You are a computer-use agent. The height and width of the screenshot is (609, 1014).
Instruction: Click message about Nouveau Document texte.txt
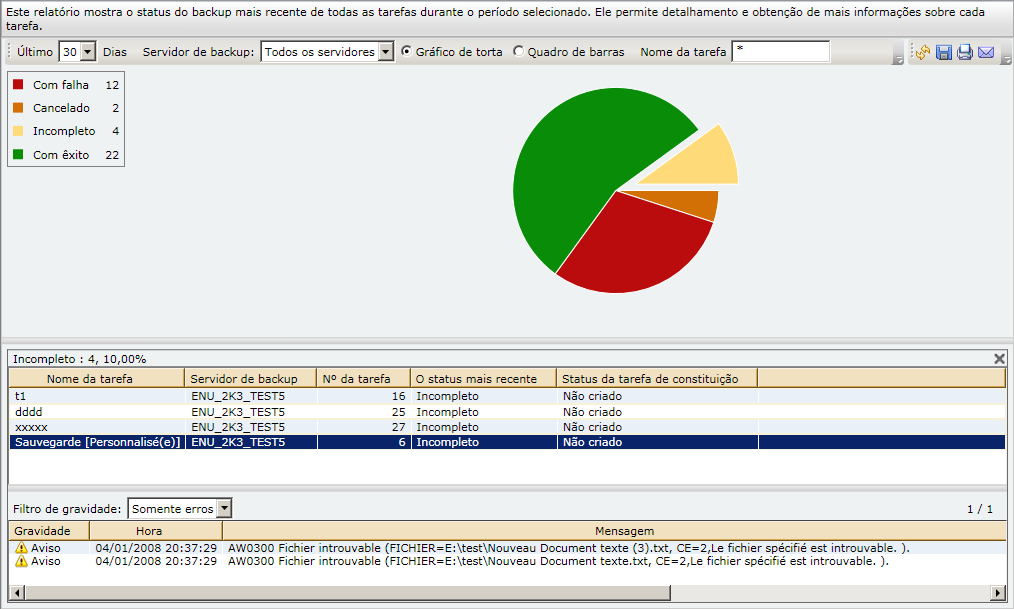[x=558, y=561]
